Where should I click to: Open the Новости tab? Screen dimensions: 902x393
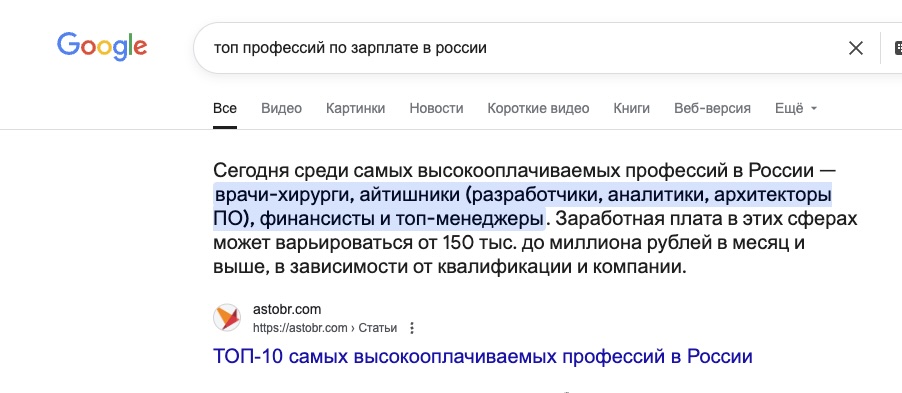coord(436,108)
